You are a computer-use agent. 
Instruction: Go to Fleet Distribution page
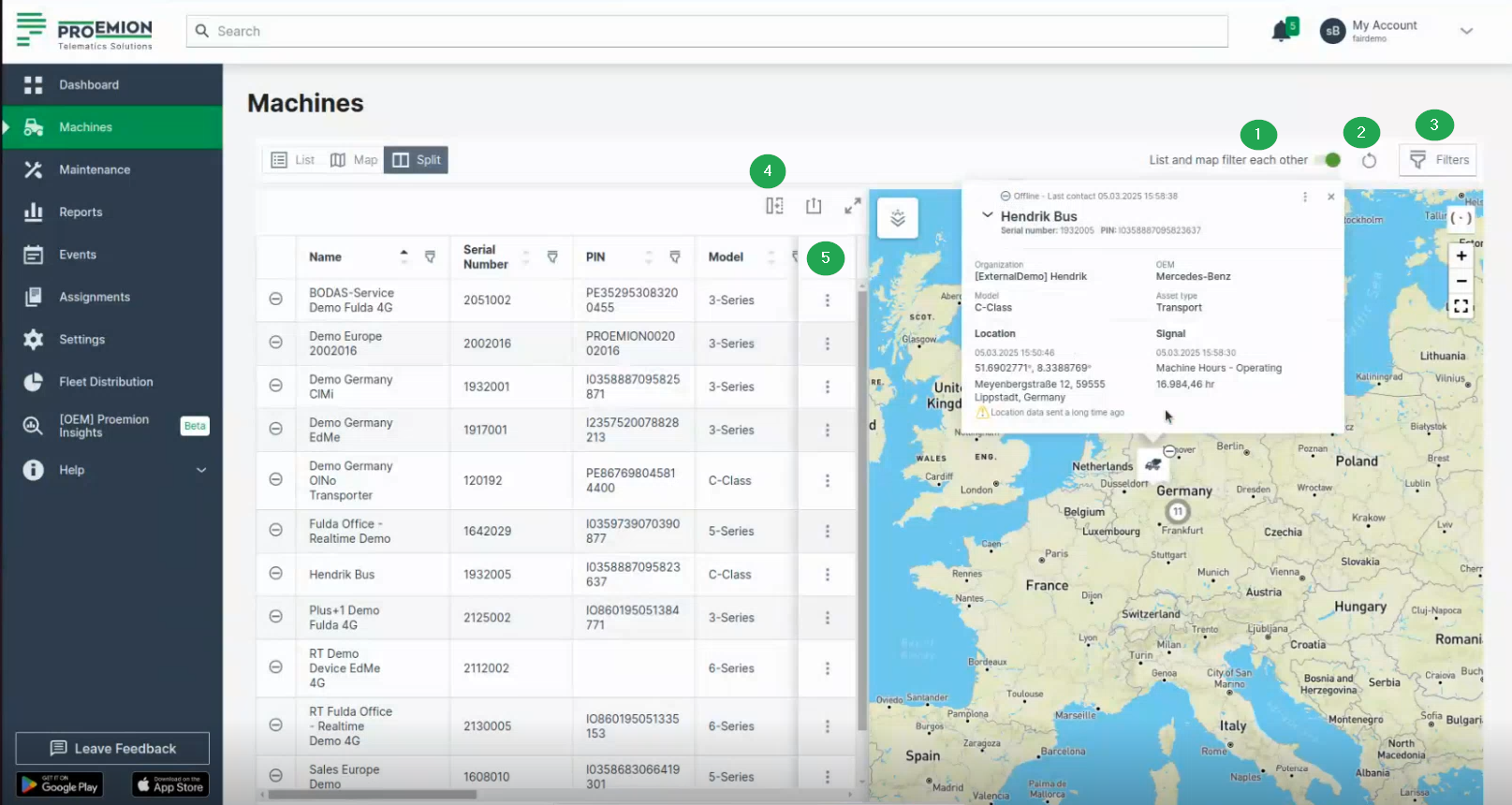106,382
